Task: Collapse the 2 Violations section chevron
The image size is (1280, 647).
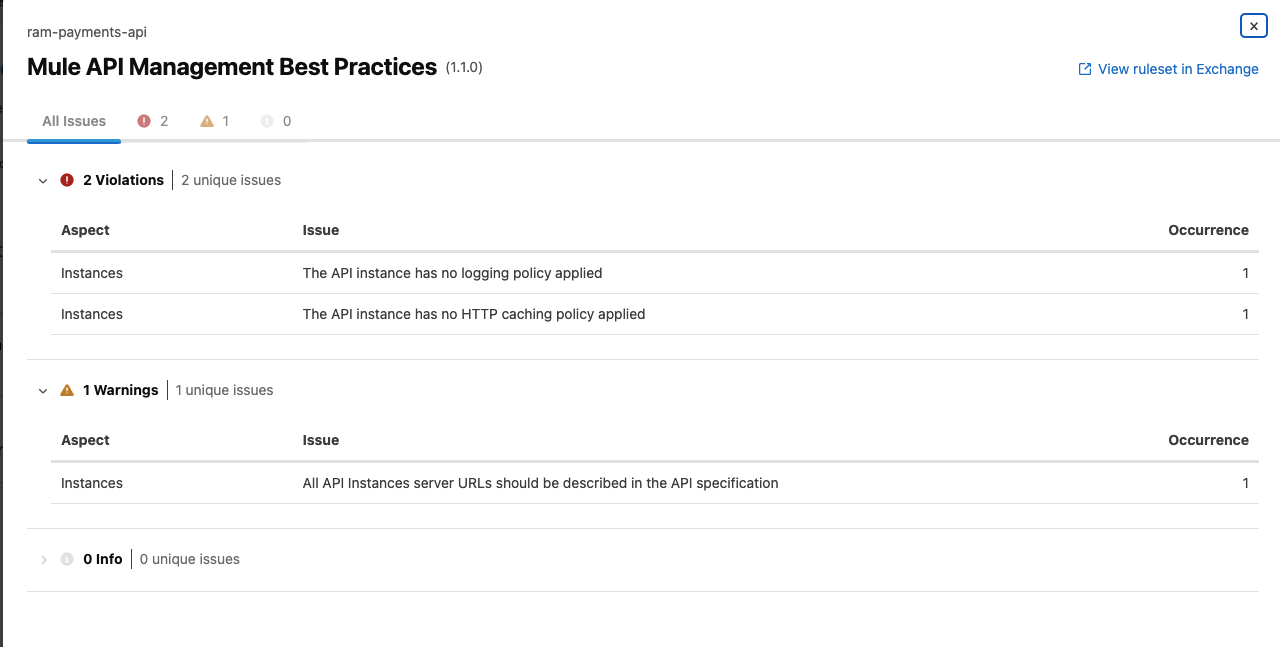Action: coord(43,181)
